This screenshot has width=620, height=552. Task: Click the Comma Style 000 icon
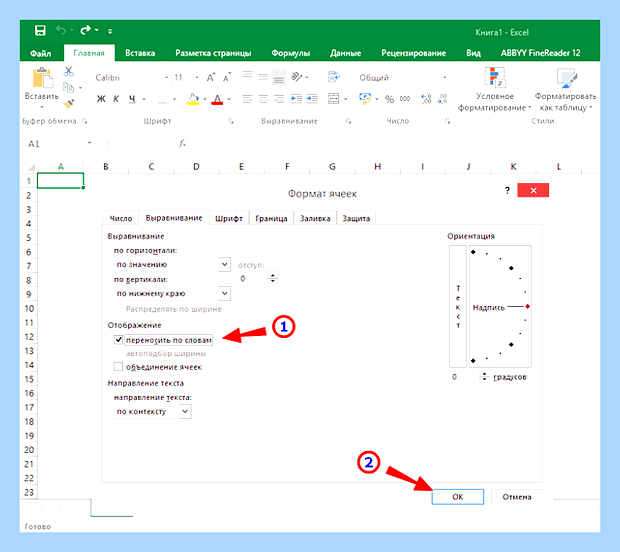pyautogui.click(x=405, y=98)
